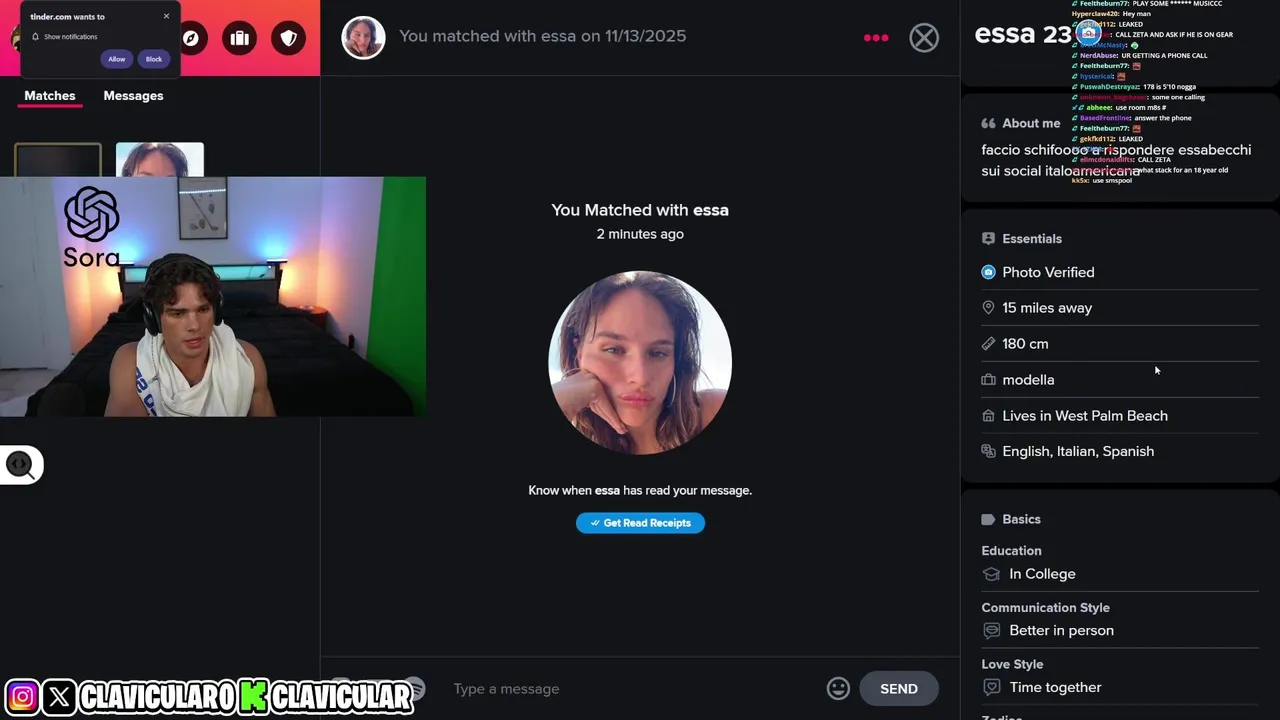The image size is (1280, 720).
Task: Open the emoji picker in the message bar
Action: [838, 688]
